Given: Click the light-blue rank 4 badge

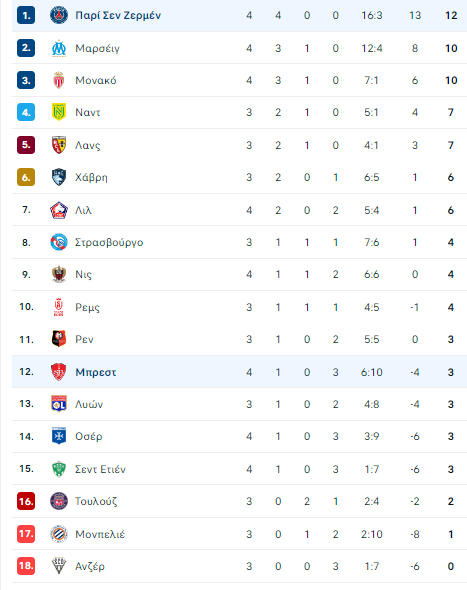Looking at the screenshot, I should 26,112.
